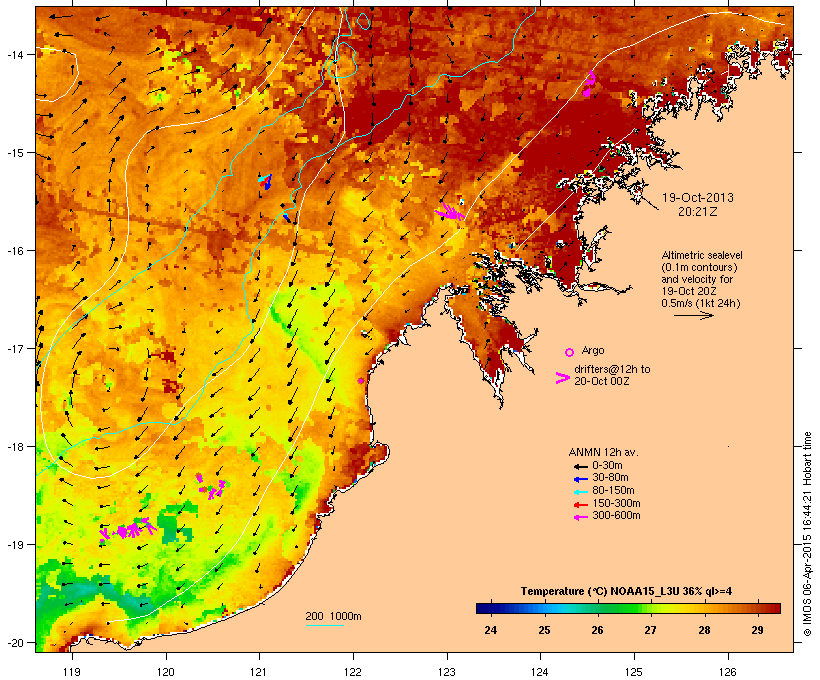Click the colorbar tick label 25
This screenshot has height=680, width=820.
pos(544,630)
